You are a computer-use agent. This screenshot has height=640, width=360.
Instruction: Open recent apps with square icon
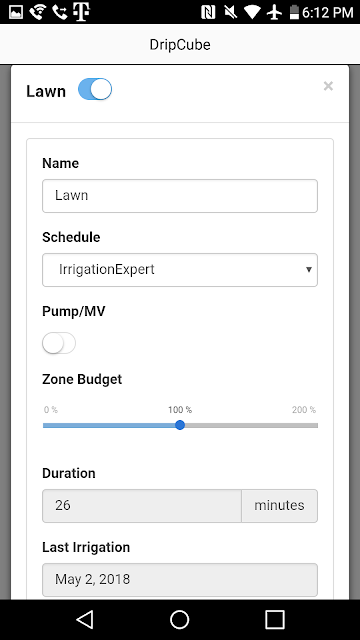point(275,619)
